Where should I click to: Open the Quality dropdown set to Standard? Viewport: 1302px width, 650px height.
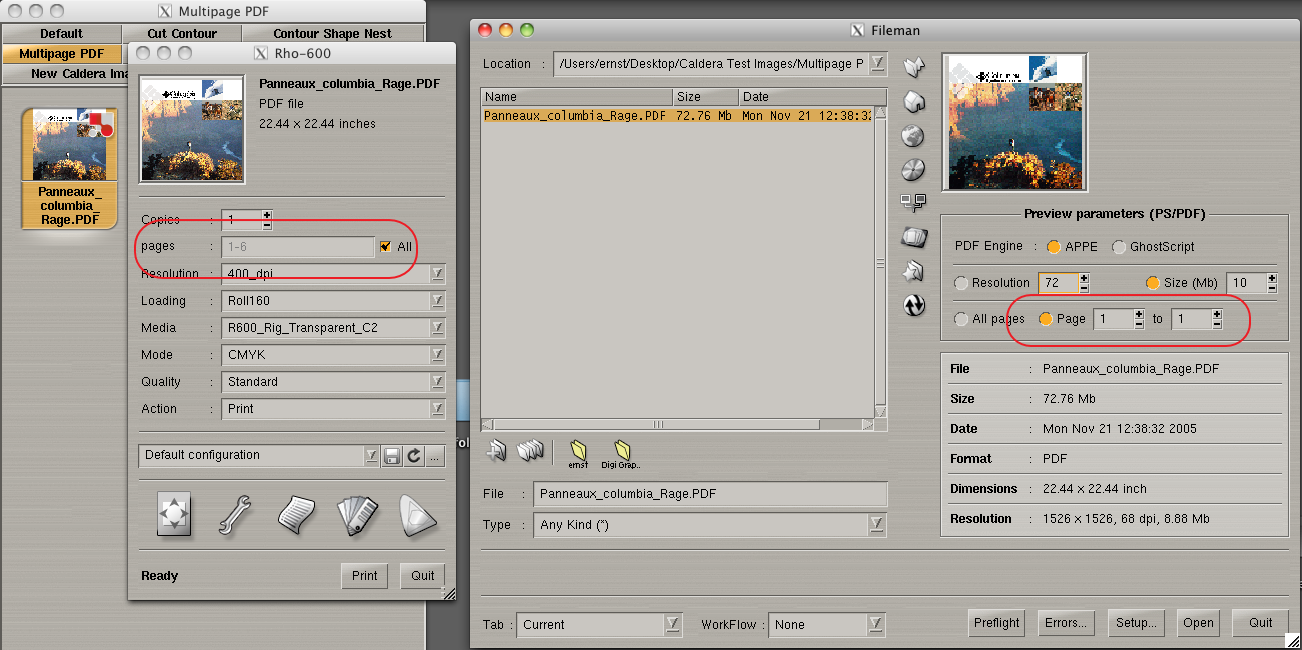tap(437, 382)
